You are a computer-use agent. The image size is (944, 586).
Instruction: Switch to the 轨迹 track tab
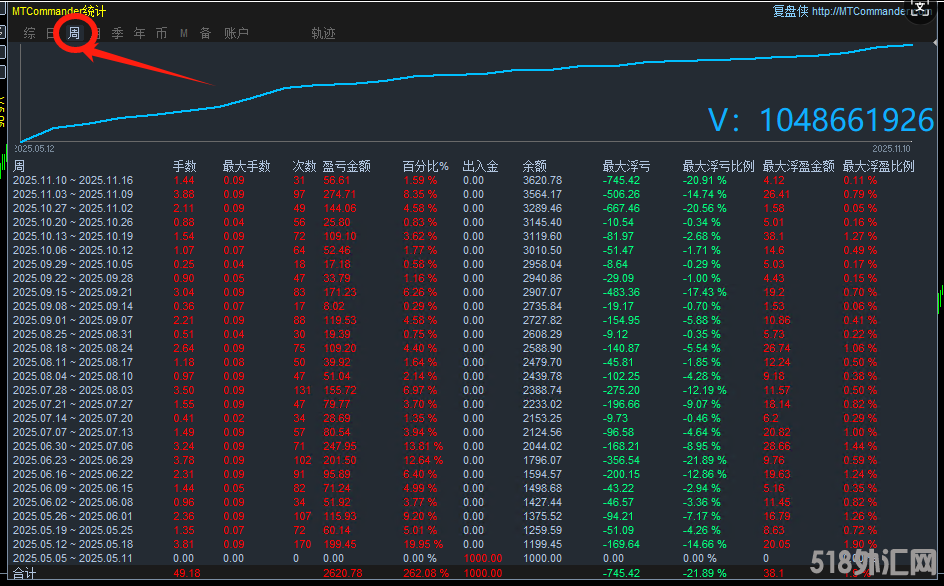pos(323,33)
